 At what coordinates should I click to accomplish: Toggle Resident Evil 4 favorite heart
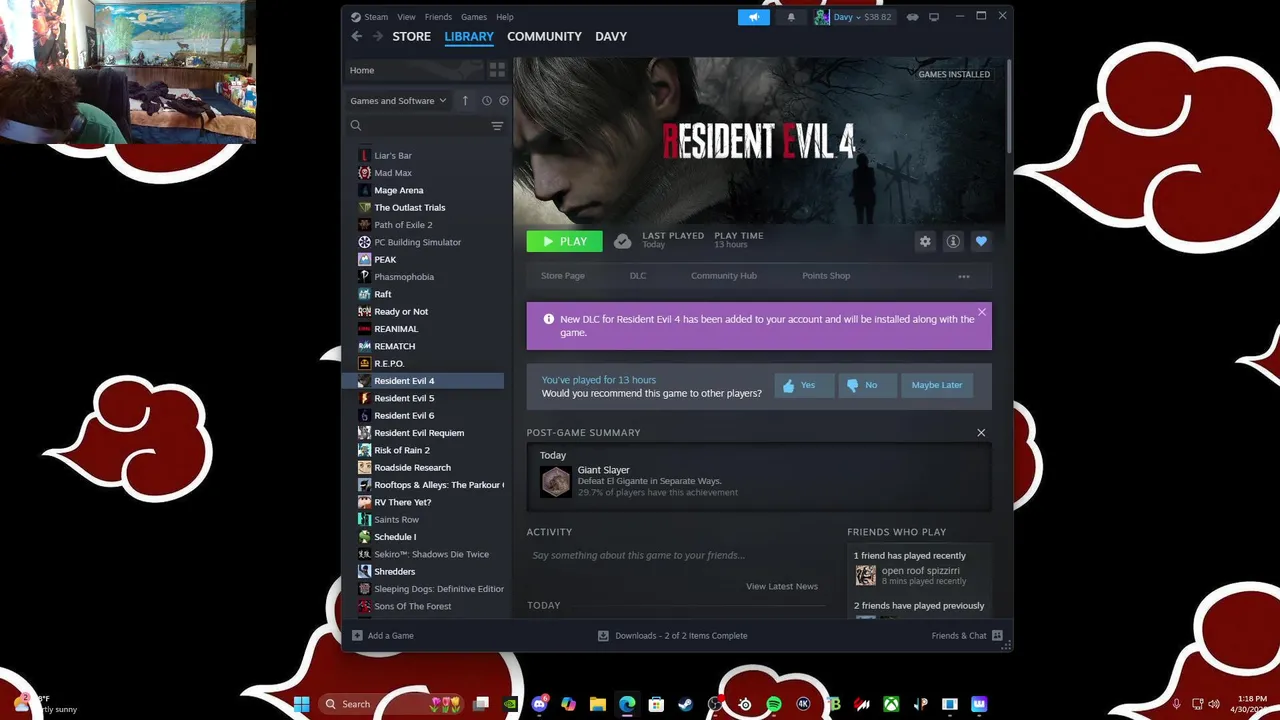tap(981, 241)
